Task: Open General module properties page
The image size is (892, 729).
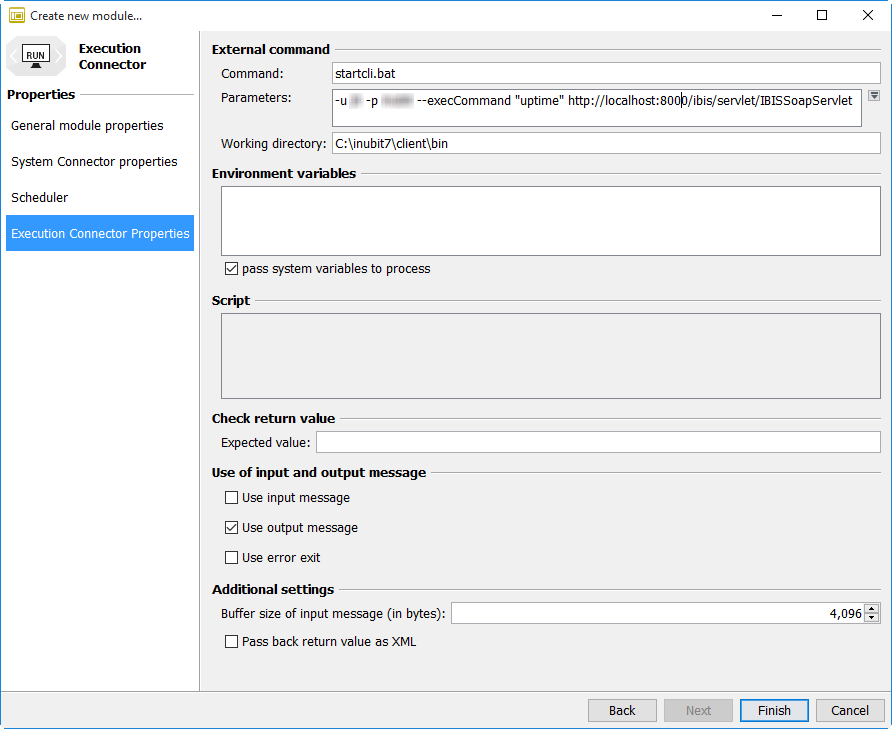Action: [87, 126]
